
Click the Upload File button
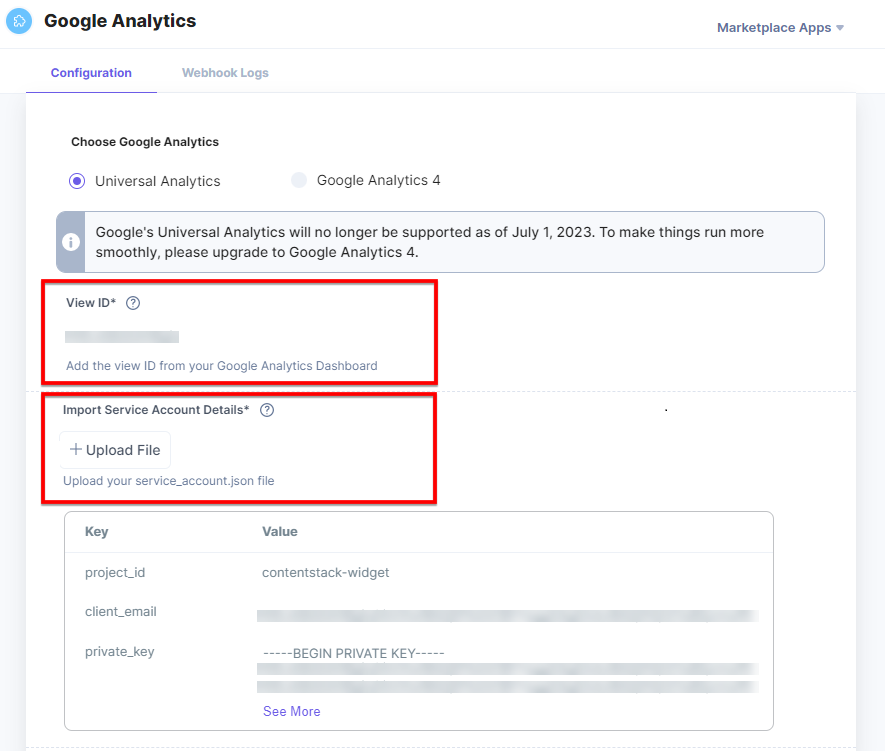coord(115,449)
